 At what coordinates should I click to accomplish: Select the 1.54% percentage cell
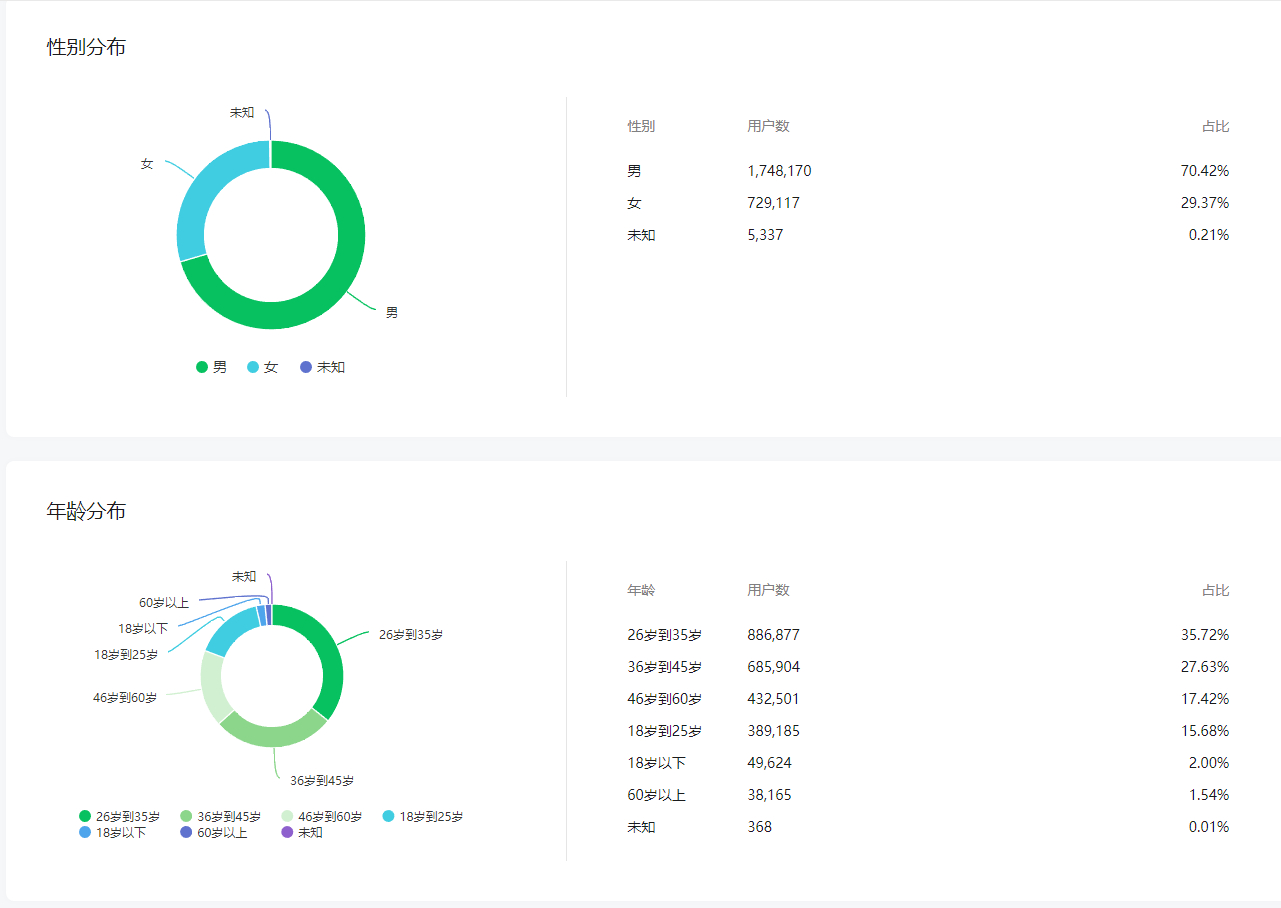(1208, 795)
